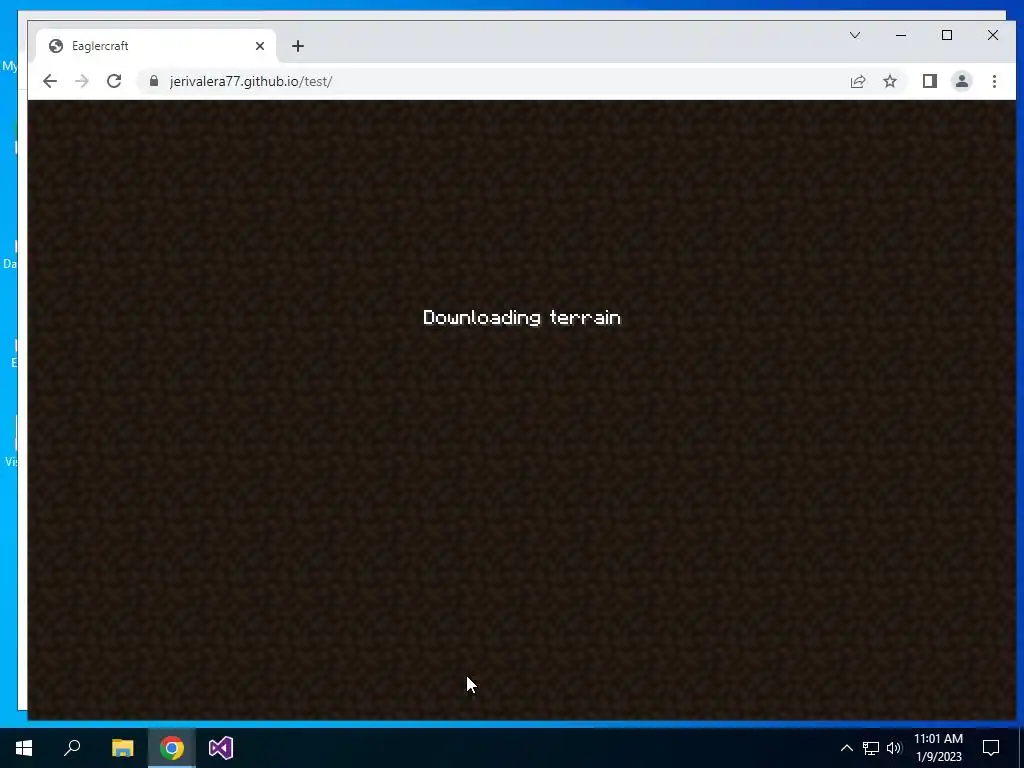Reload the Eaglercraft page
Viewport: 1024px width, 768px height.
point(114,81)
